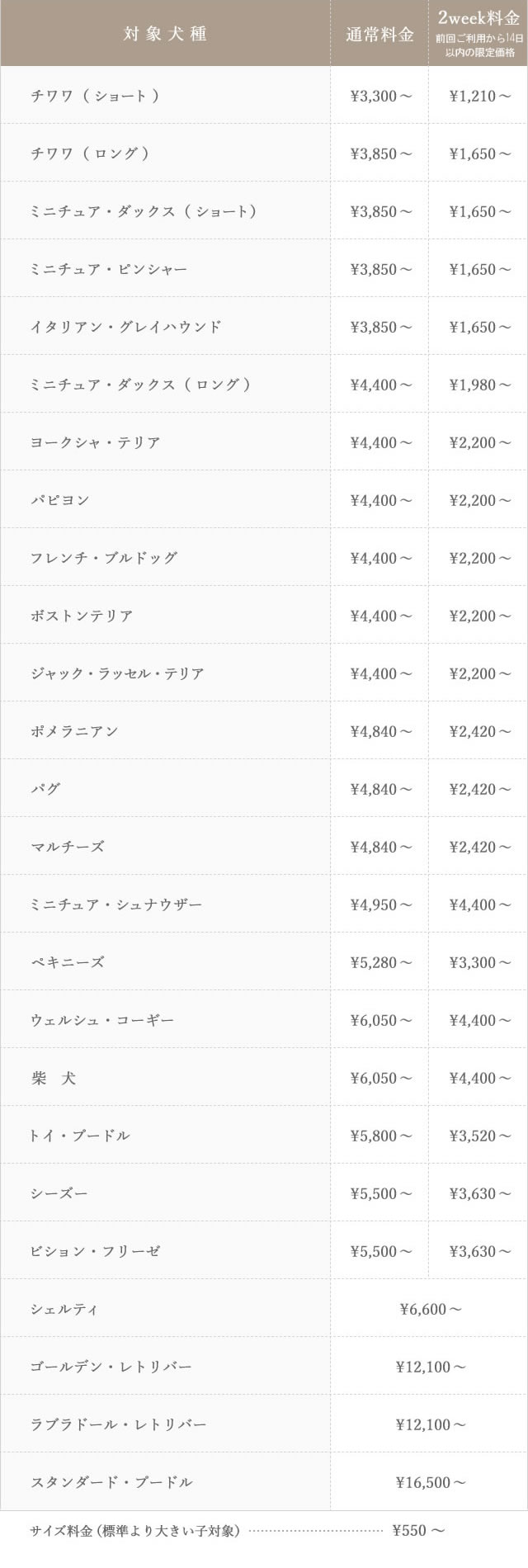
Task: Select the 通常料金 column header
Action: [379, 35]
